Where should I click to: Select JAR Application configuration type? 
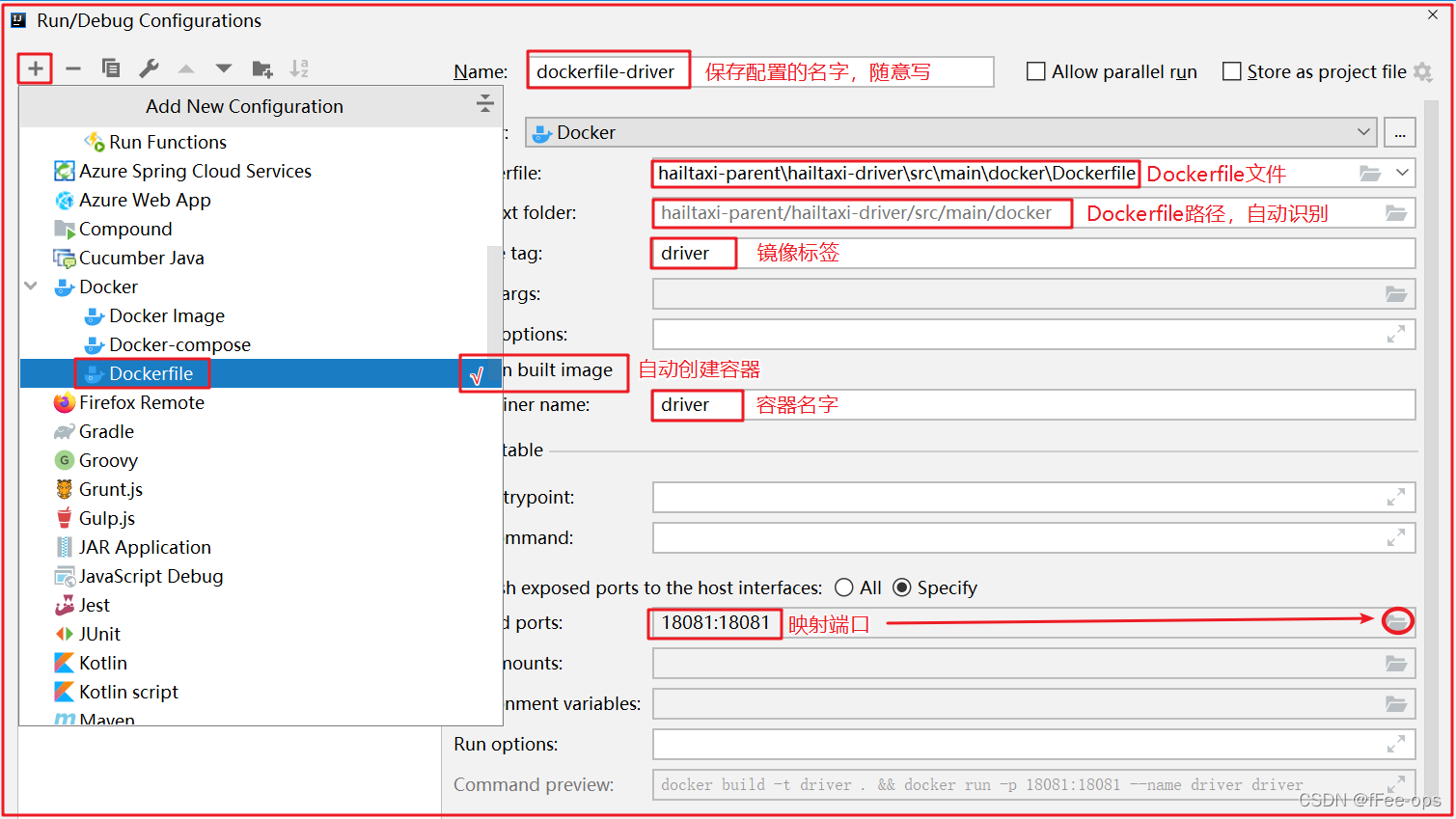[145, 547]
